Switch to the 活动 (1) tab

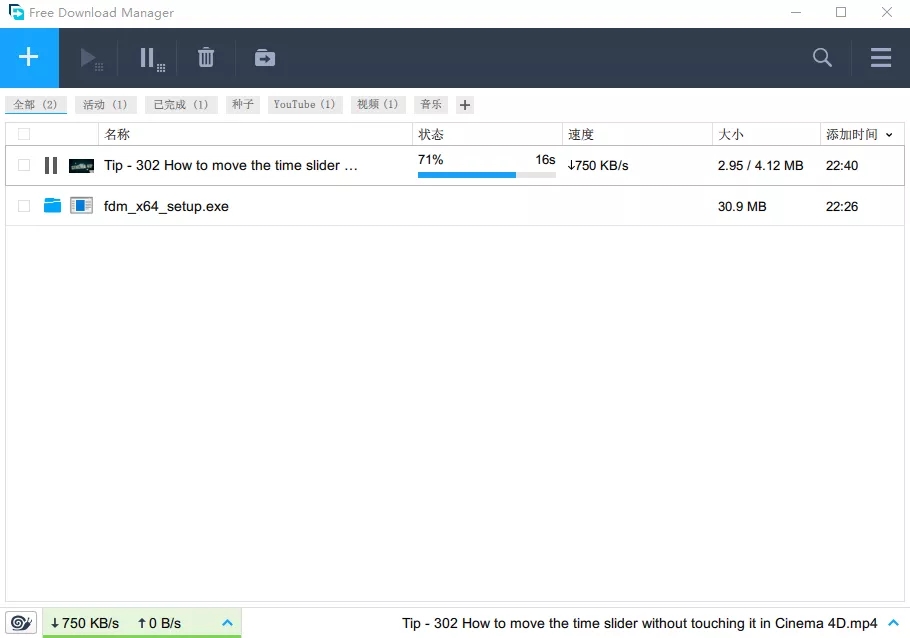(x=105, y=104)
